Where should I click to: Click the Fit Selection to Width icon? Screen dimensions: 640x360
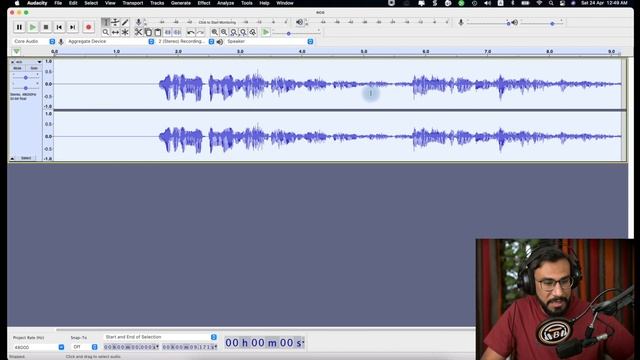tap(234, 32)
